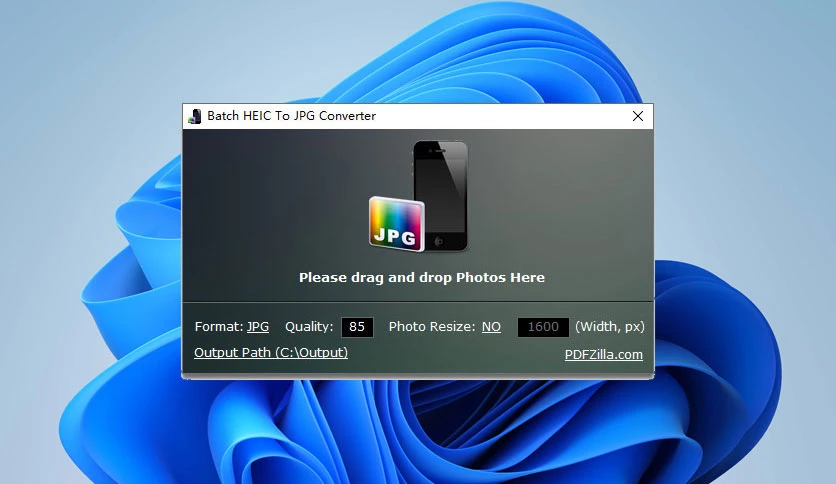Change the JPG format link

click(258, 327)
